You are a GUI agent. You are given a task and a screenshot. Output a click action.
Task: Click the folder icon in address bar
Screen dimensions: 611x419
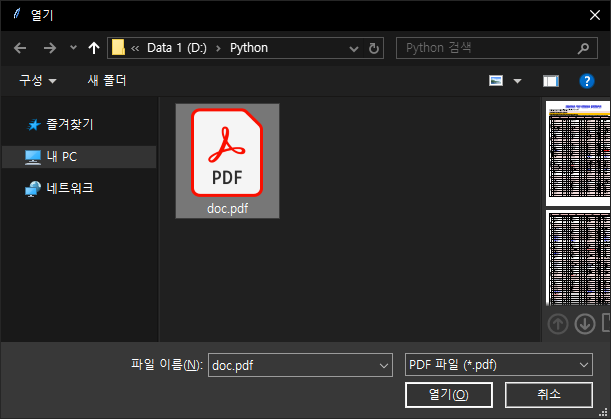(118, 48)
